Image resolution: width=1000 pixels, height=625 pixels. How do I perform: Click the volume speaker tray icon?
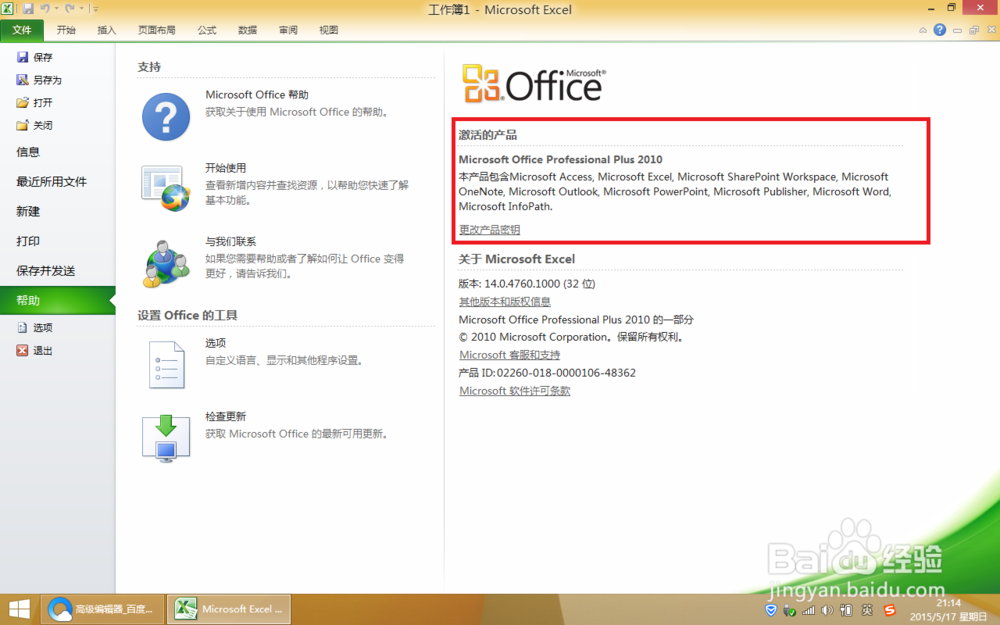pyautogui.click(x=827, y=610)
